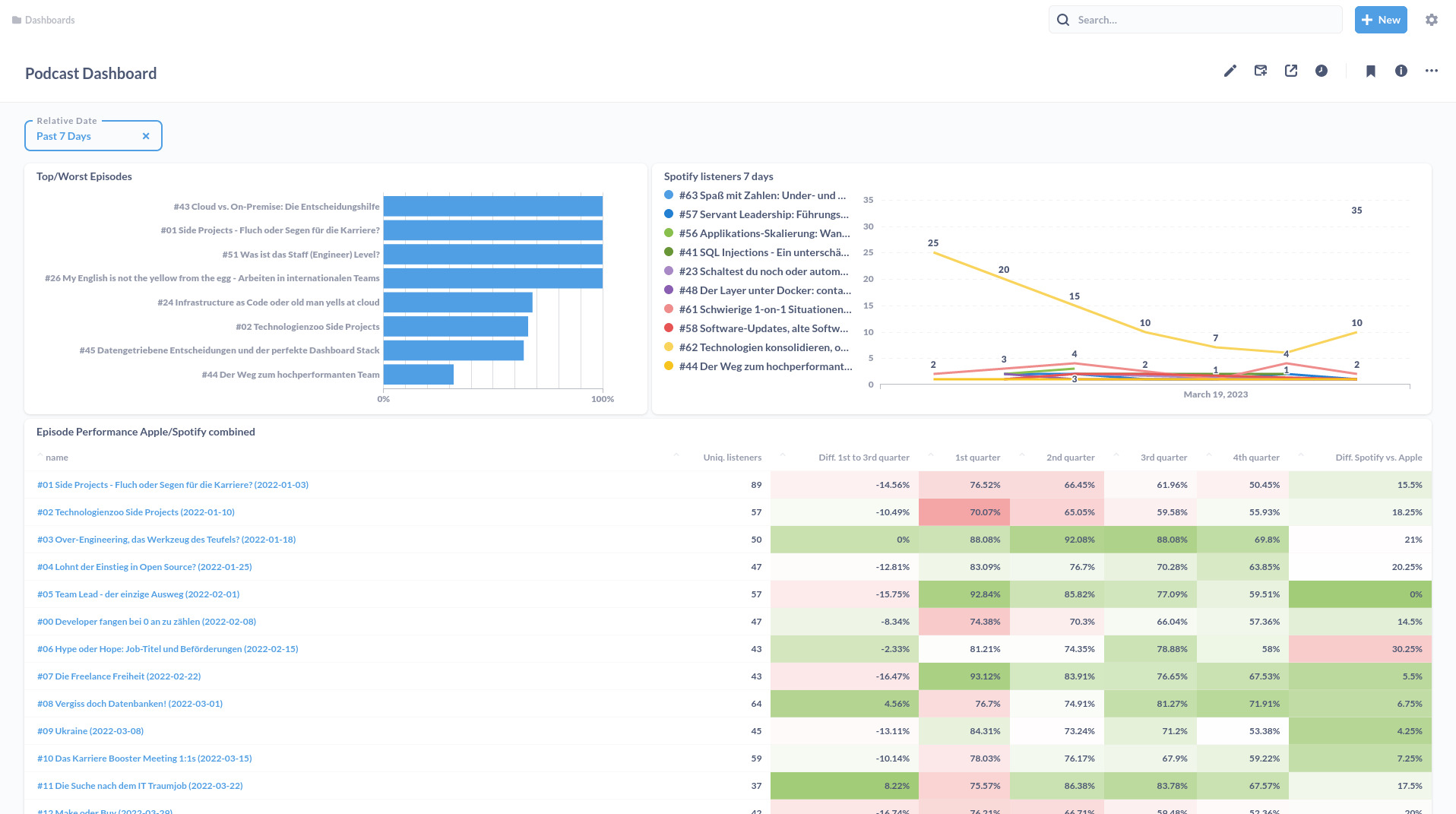Open the Relative Date filter dropdown
Image resolution: width=1456 pixels, height=814 pixels.
coord(84,136)
